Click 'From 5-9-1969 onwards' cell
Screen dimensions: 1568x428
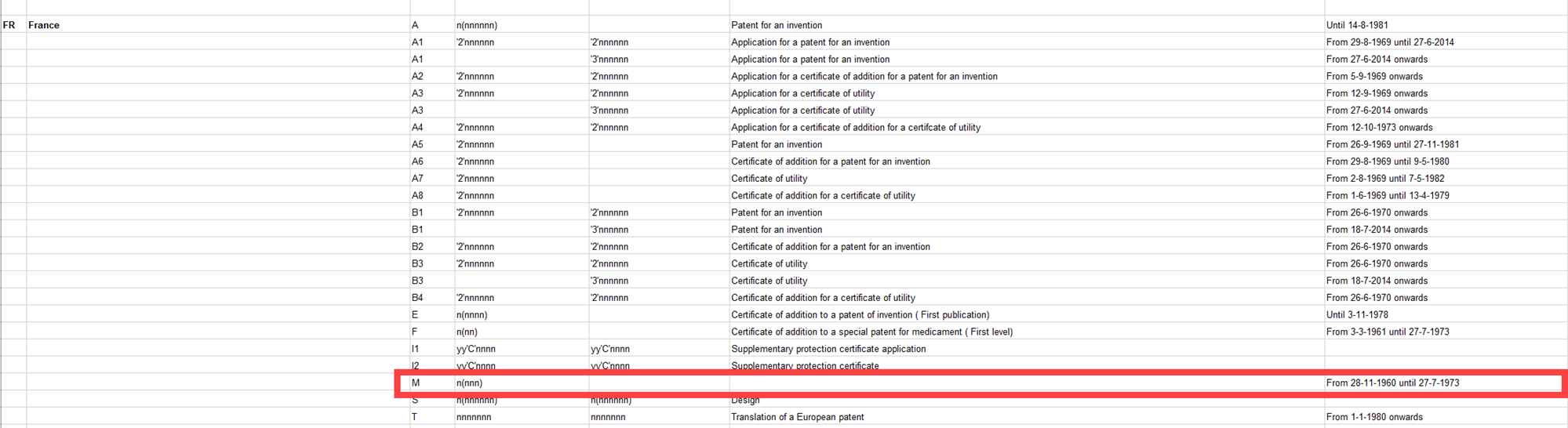(x=1373, y=77)
